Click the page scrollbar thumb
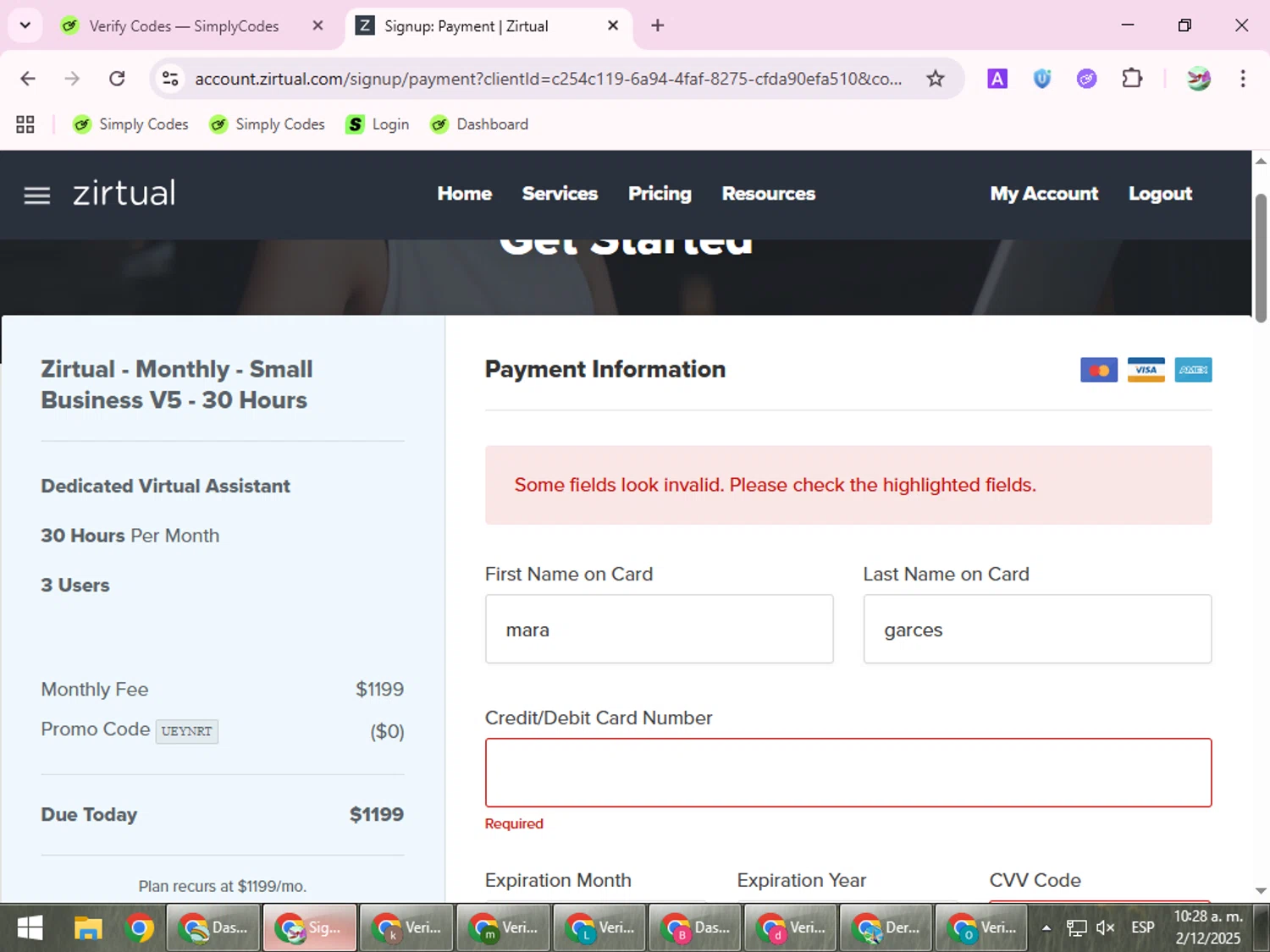Image resolution: width=1270 pixels, height=952 pixels. tap(1261, 258)
